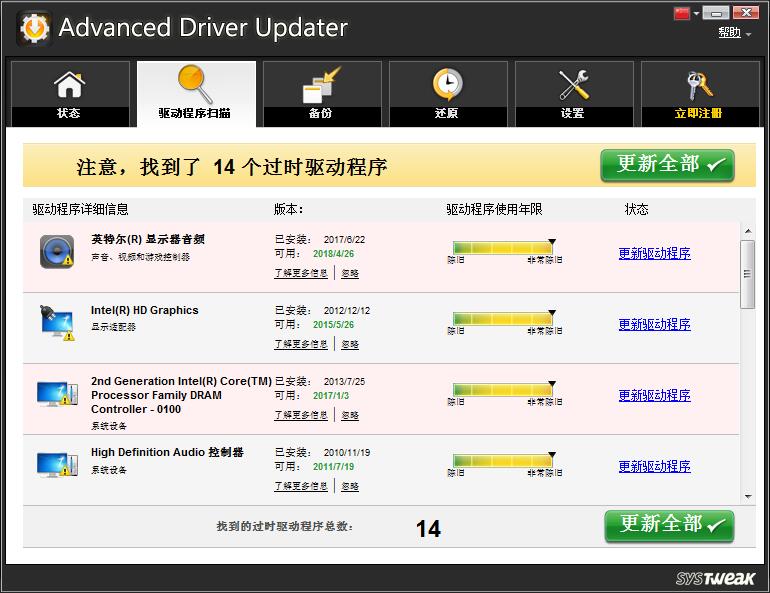This screenshot has height=593, width=770.
Task: Expand the arrow next to 帮助
Action: 748,34
